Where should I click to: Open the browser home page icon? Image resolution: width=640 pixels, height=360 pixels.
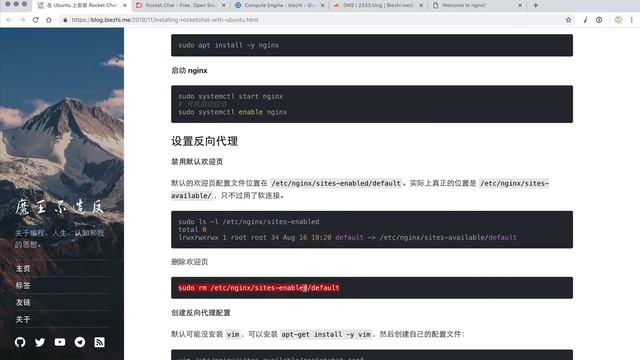point(49,20)
